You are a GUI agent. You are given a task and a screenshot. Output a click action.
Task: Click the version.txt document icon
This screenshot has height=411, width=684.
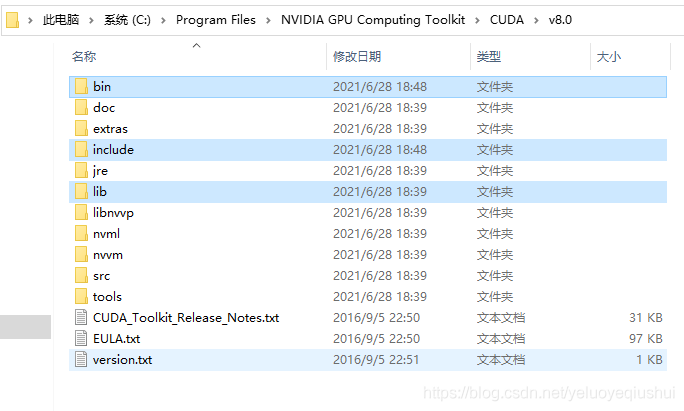click(x=81, y=360)
